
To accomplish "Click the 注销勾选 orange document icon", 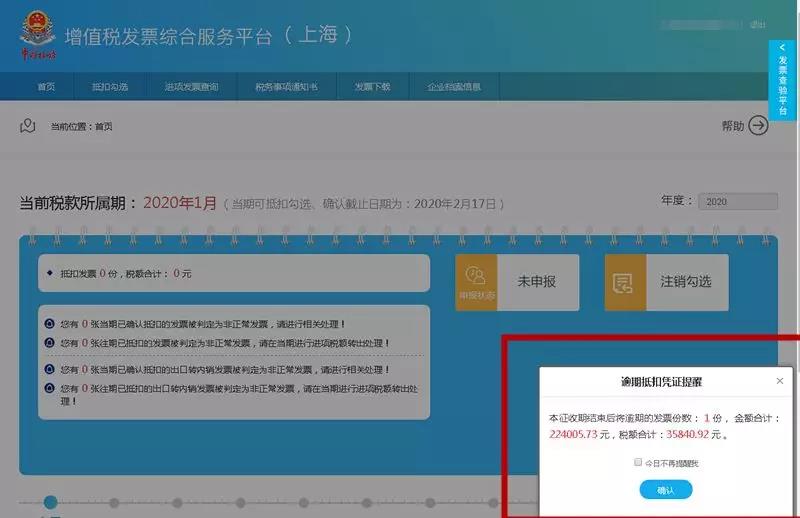I will [626, 282].
